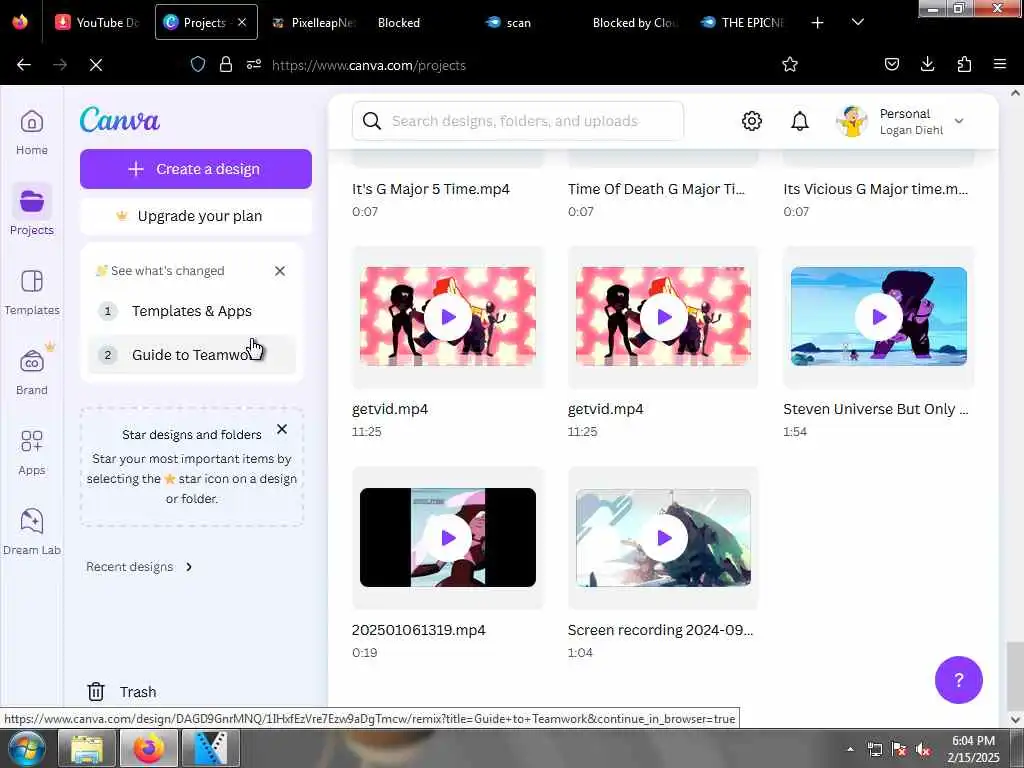This screenshot has width=1024, height=768.
Task: Click the taskbar clock showing 6:04 PM
Action: pyautogui.click(x=973, y=749)
